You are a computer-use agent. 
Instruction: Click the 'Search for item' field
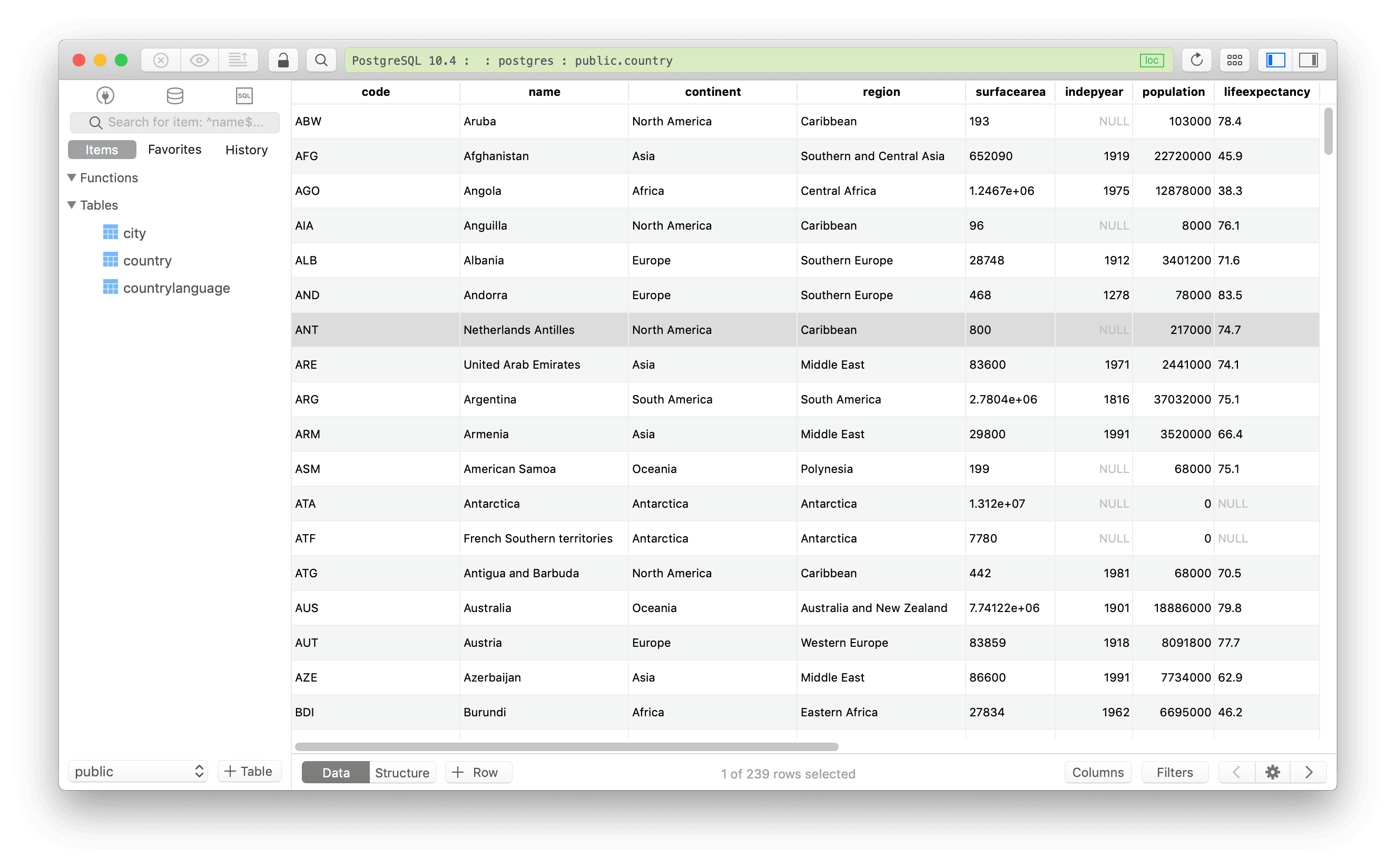[x=175, y=122]
